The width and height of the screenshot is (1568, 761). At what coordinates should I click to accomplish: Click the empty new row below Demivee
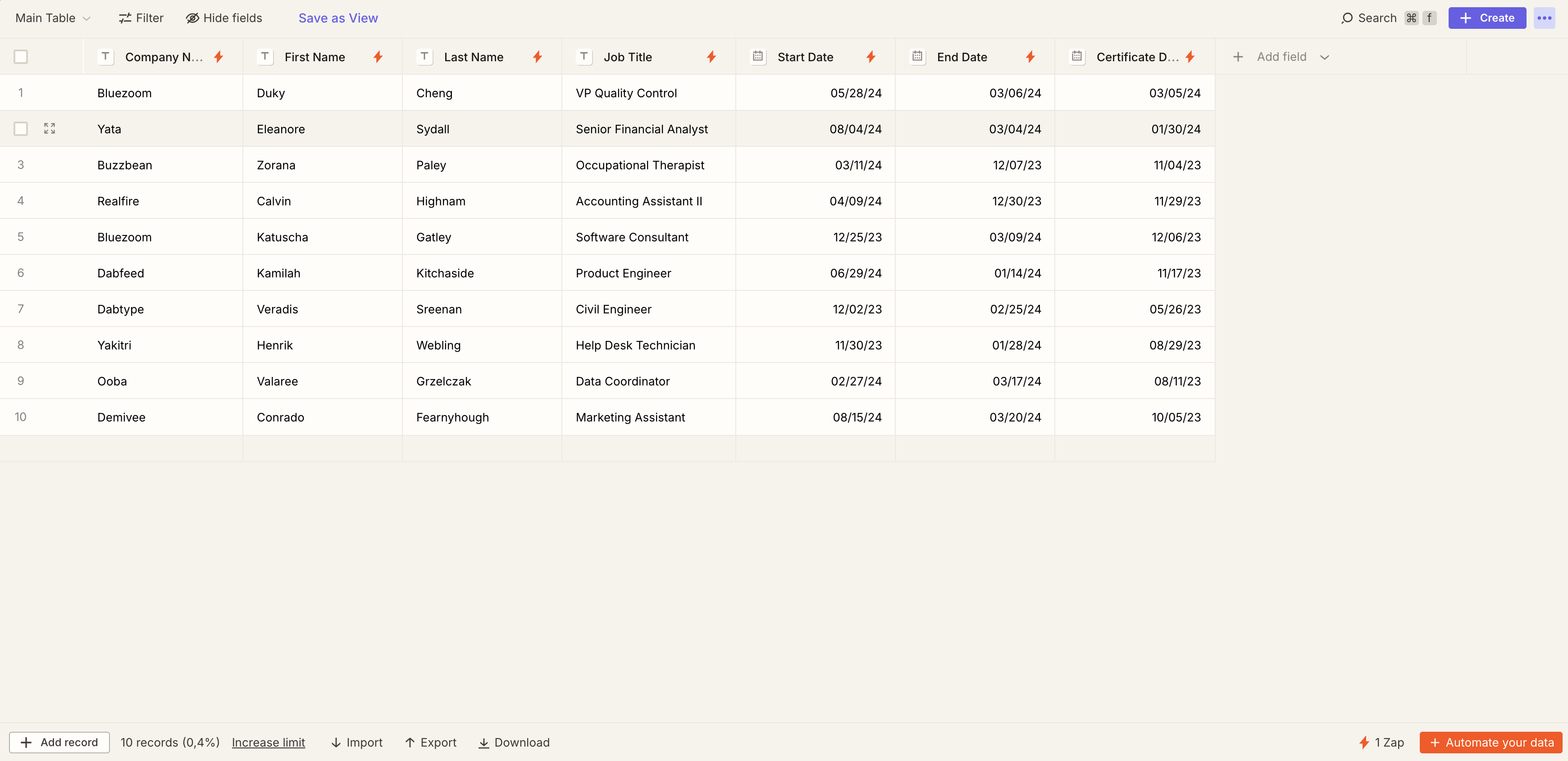pyautogui.click(x=607, y=448)
